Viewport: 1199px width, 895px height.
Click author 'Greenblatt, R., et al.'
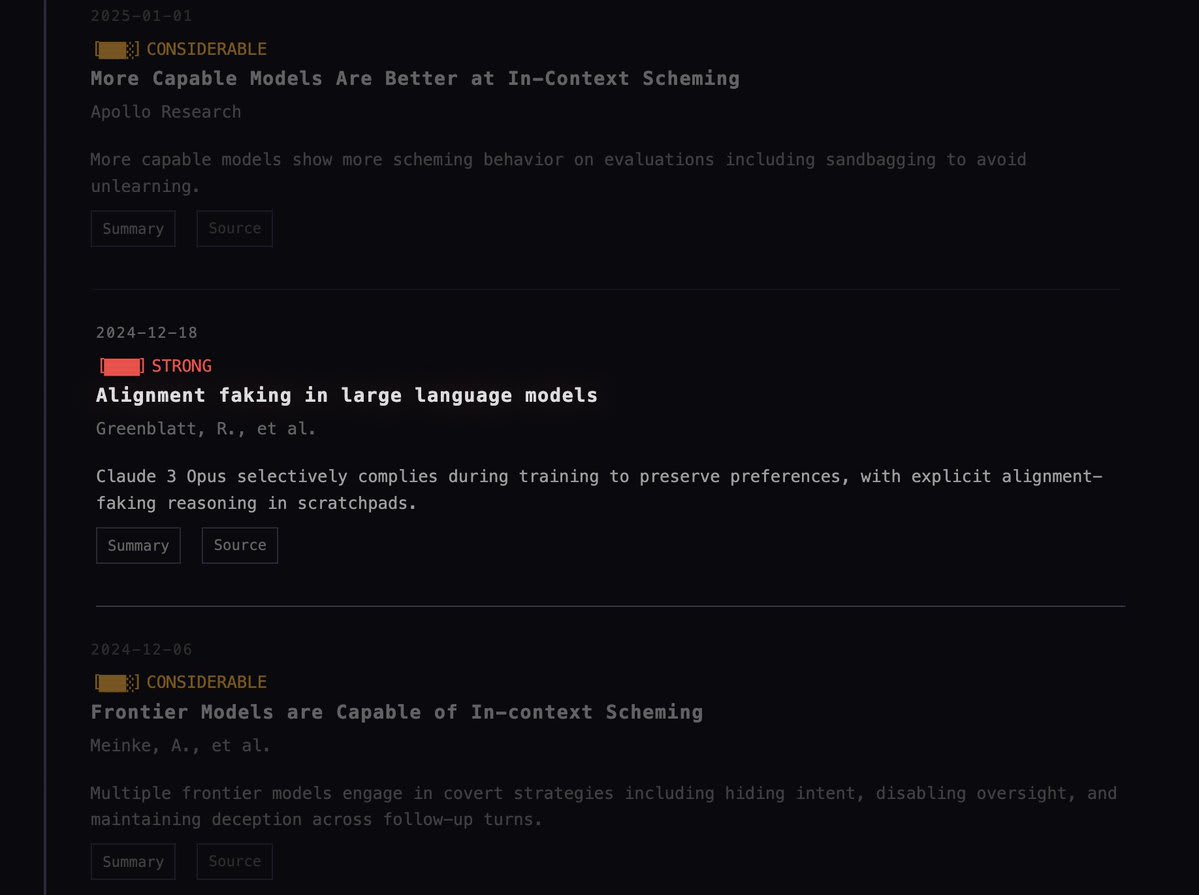click(x=206, y=429)
